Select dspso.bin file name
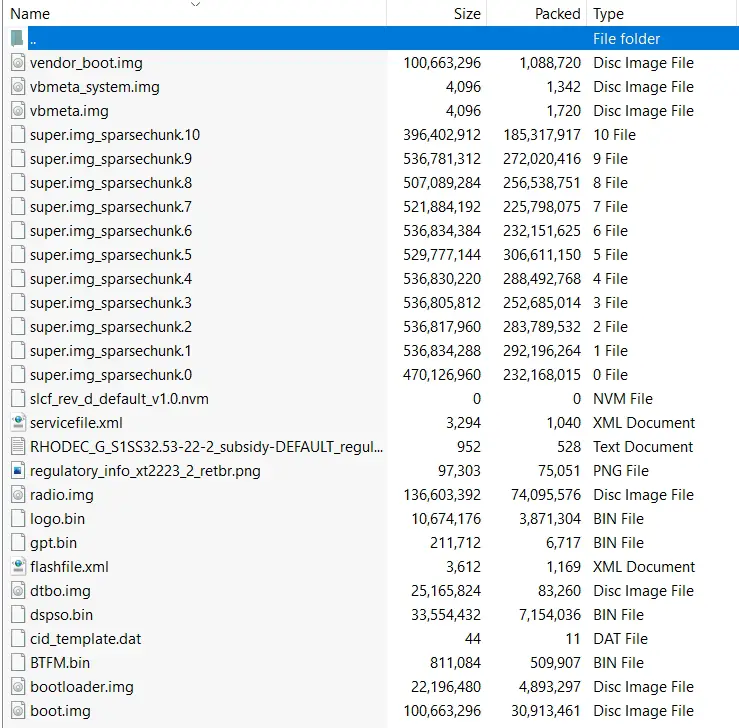739x728 pixels. click(x=61, y=615)
